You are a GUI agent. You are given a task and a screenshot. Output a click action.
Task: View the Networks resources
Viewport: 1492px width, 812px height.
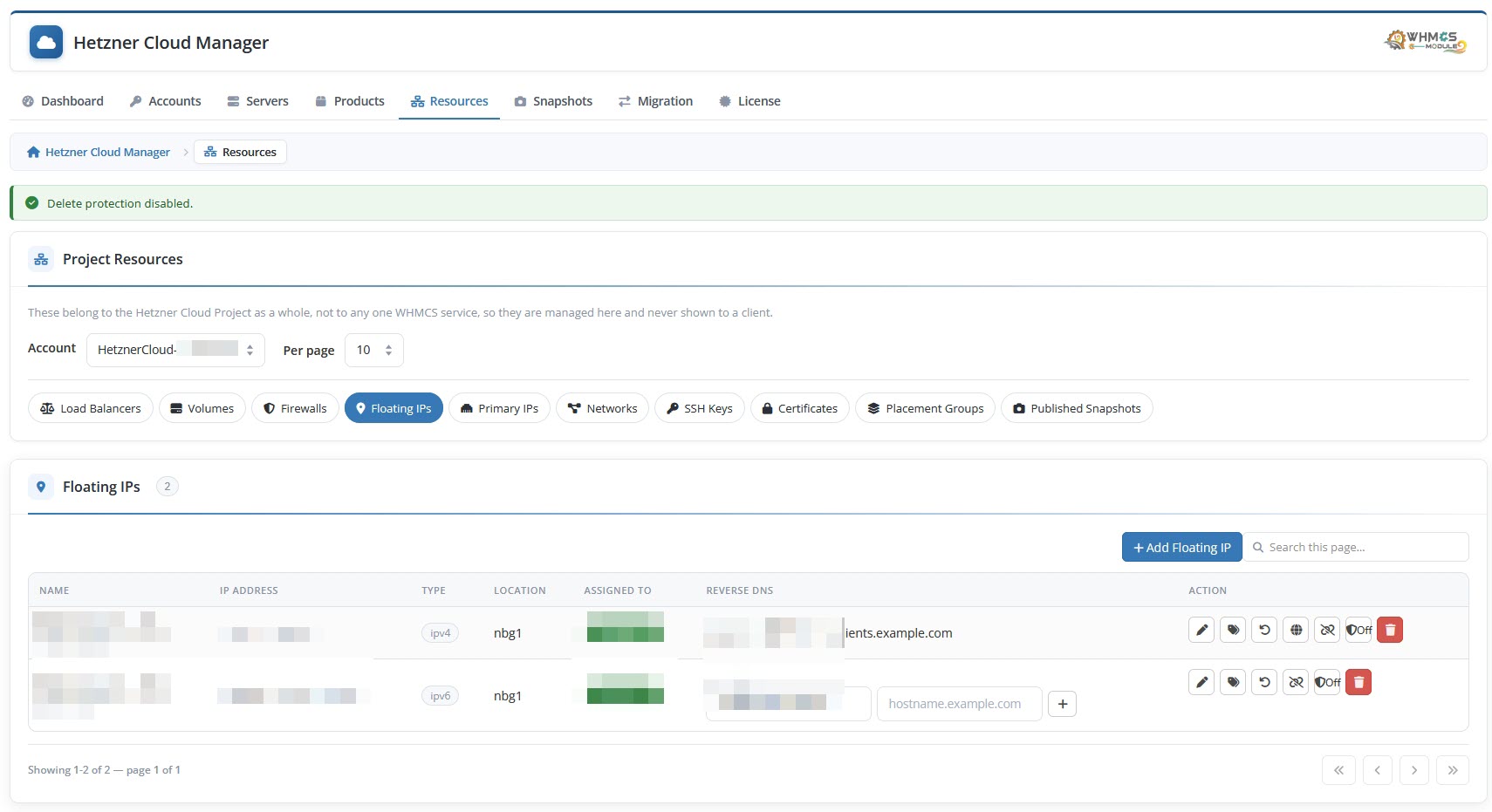[602, 408]
